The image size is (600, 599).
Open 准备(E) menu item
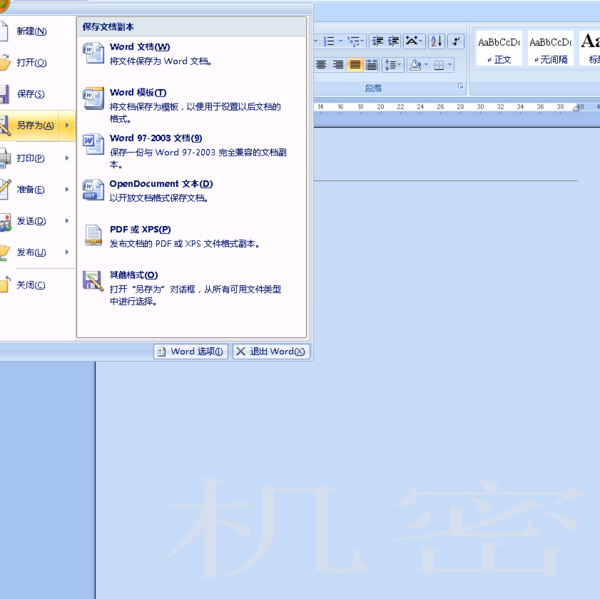(x=38, y=189)
